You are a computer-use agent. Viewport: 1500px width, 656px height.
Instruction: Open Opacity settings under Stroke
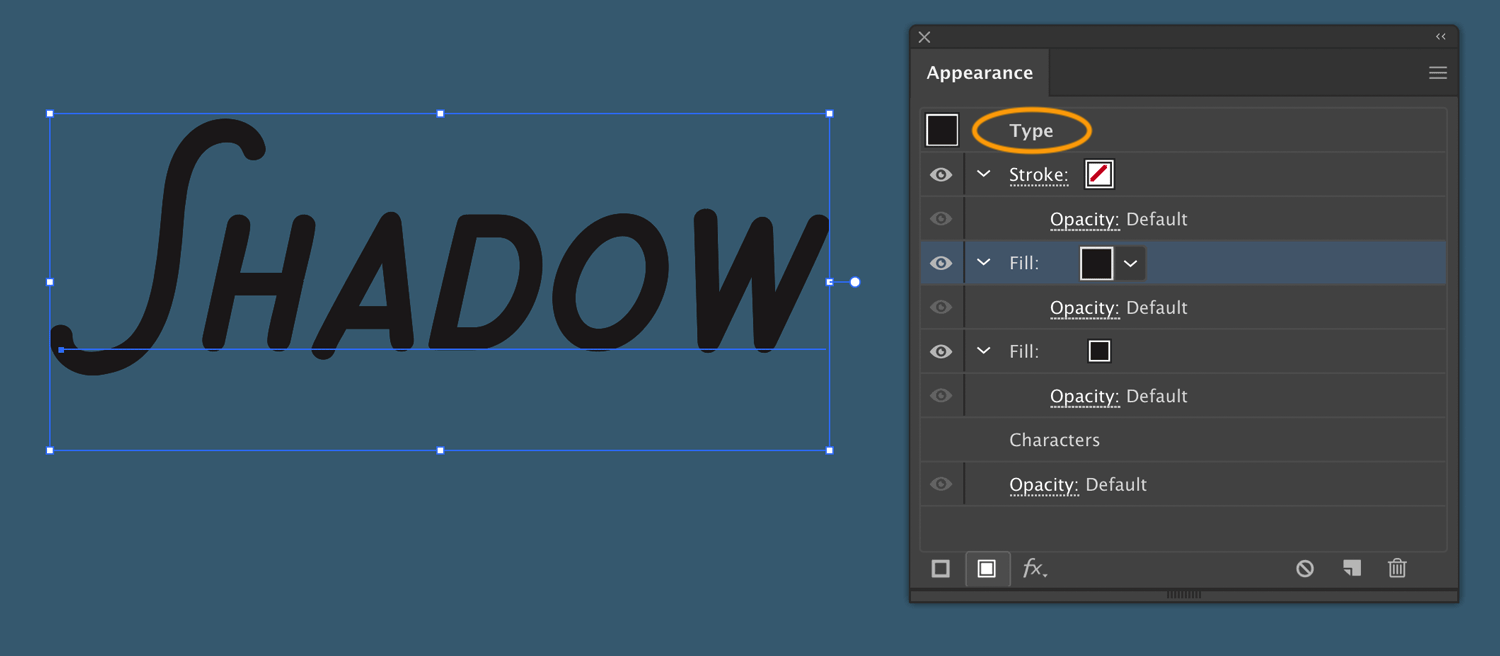coord(1085,218)
